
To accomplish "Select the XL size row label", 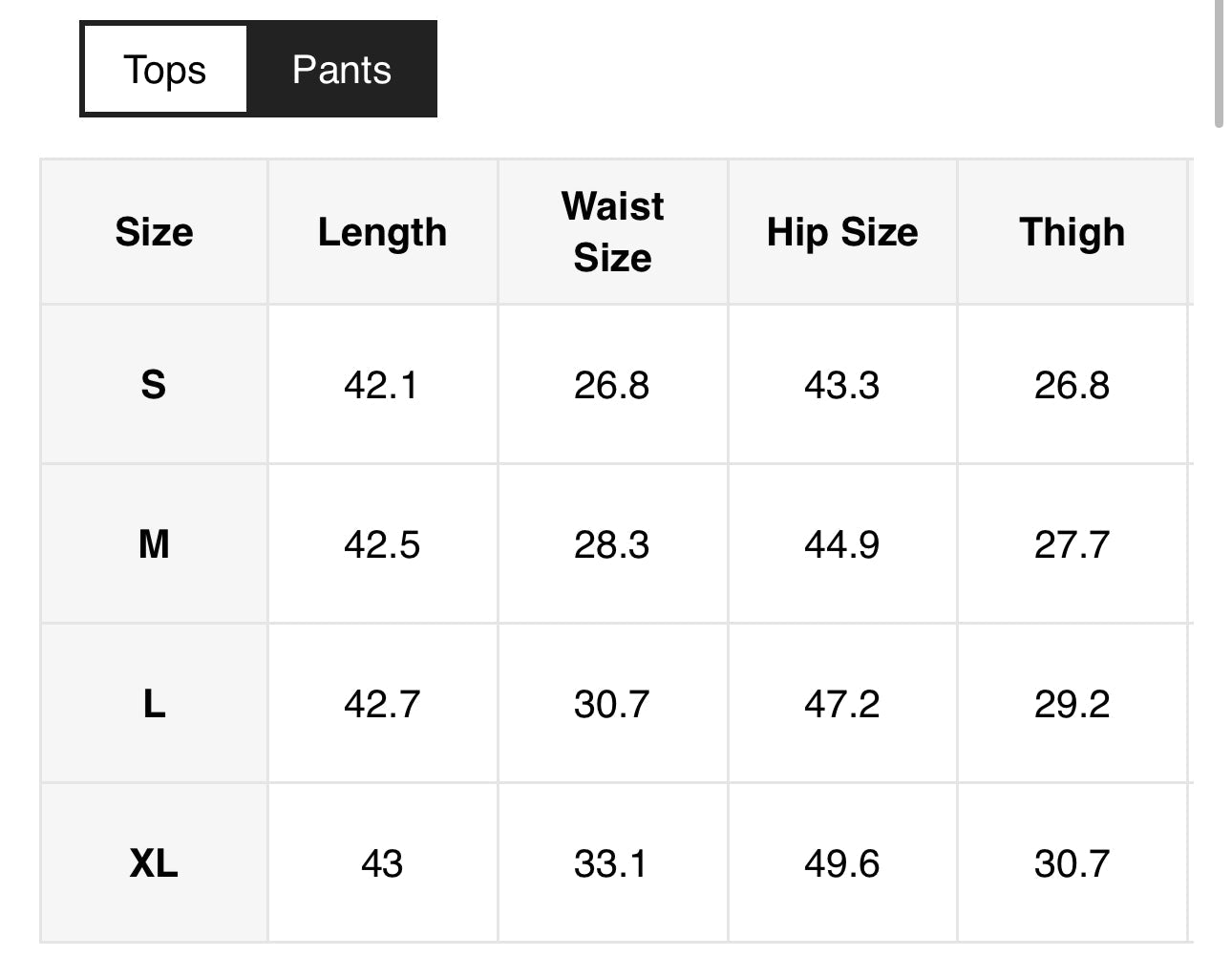I will (x=154, y=863).
